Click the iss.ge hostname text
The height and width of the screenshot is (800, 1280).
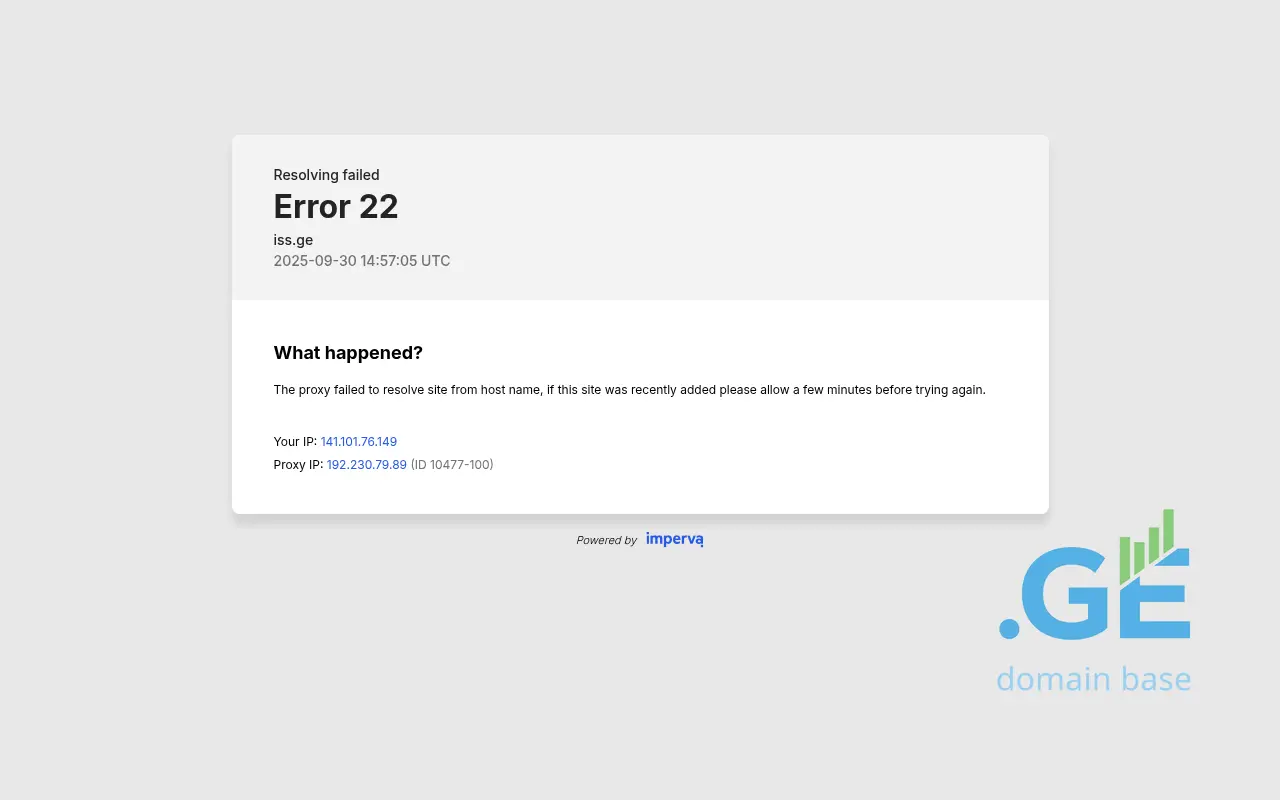[x=293, y=240]
